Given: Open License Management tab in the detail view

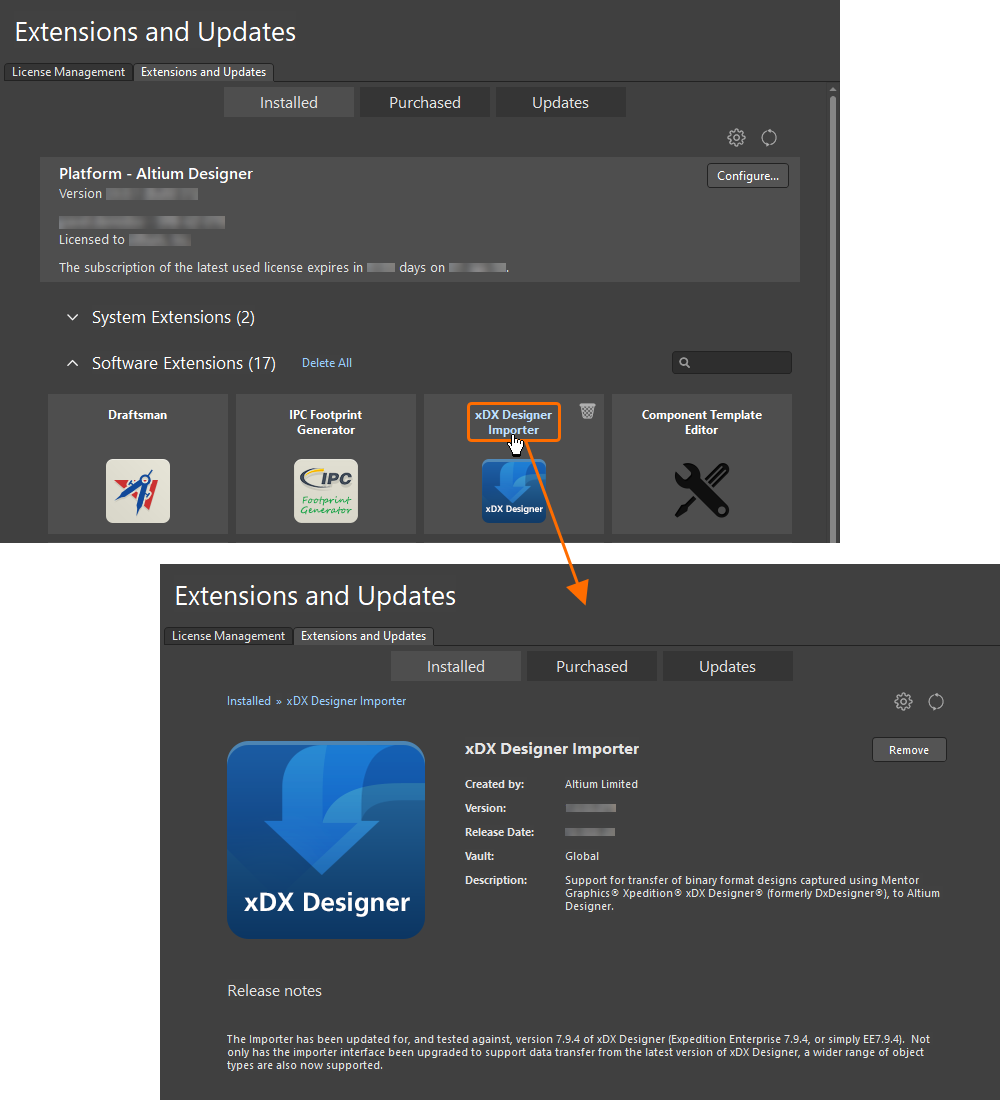Looking at the screenshot, I should coord(228,636).
